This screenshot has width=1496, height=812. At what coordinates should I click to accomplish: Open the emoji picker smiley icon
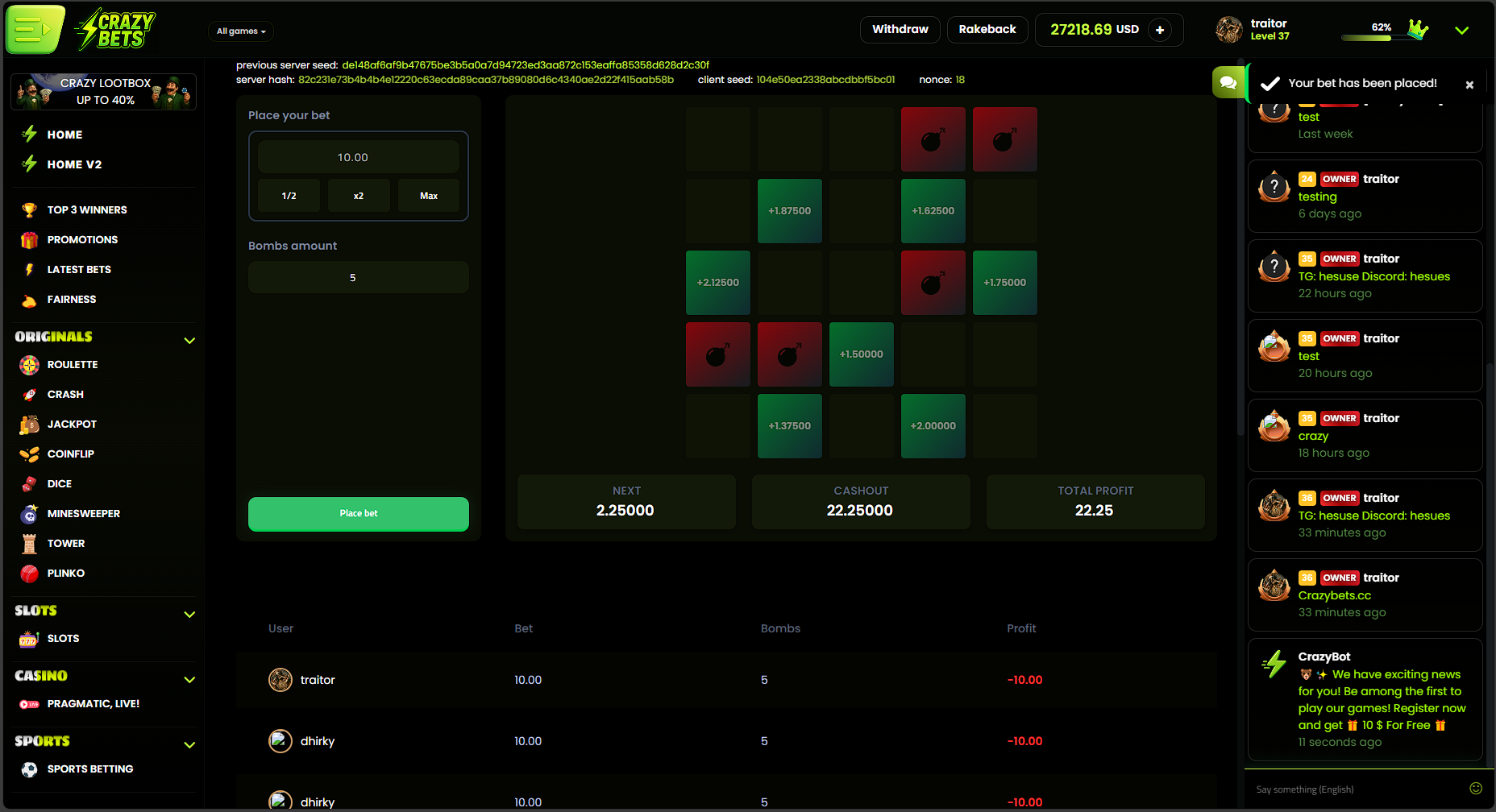click(x=1476, y=789)
